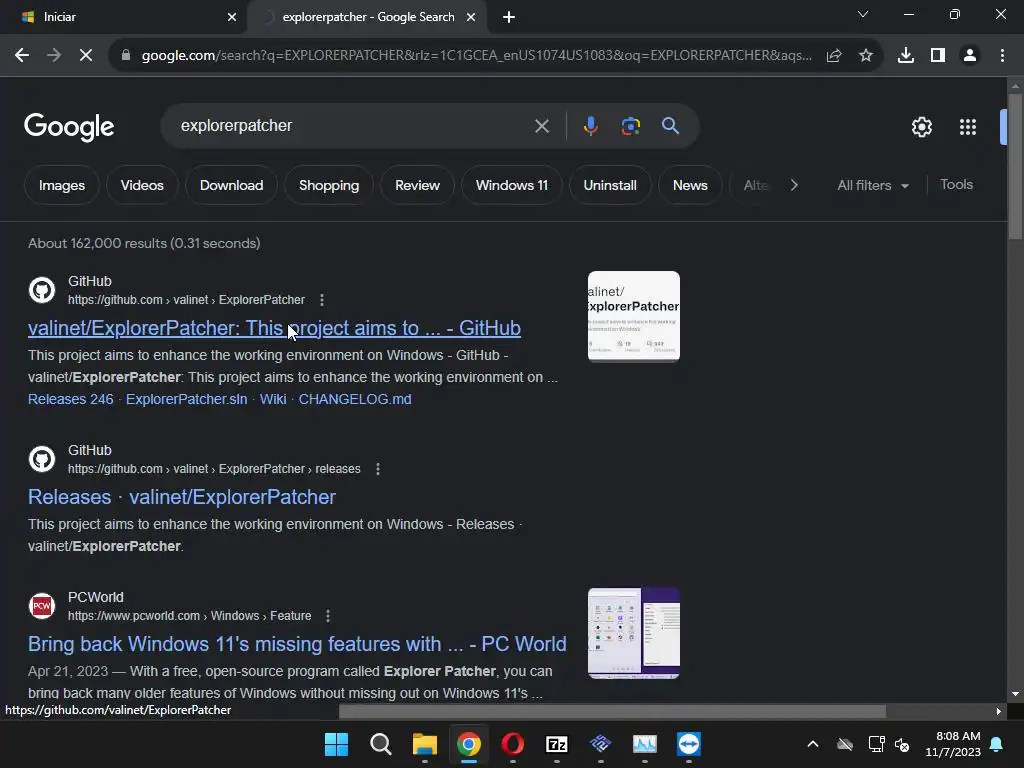Switch to News results
This screenshot has width=1024, height=768.
pyautogui.click(x=690, y=185)
